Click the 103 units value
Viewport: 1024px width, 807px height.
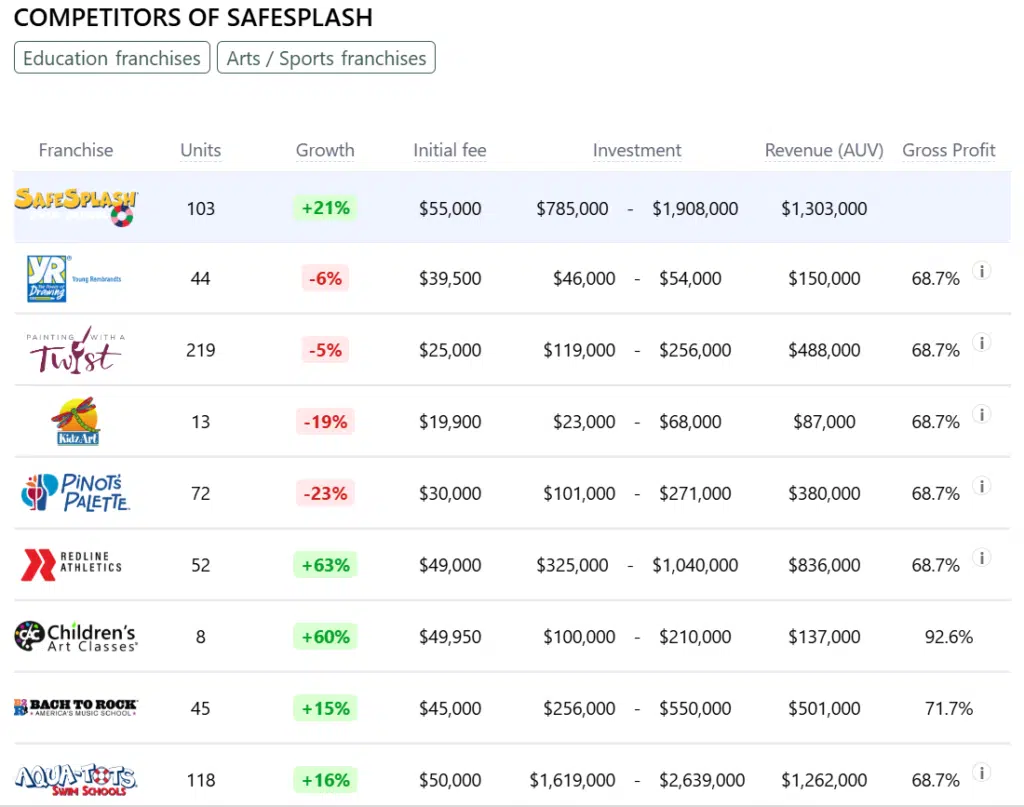point(200,209)
